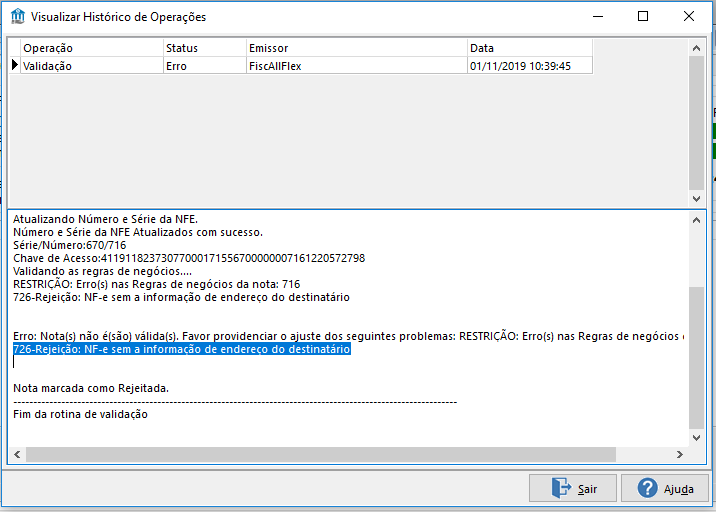The width and height of the screenshot is (716, 512).
Task: Click the log panel vertical scrollbar thumb
Action: (696, 358)
